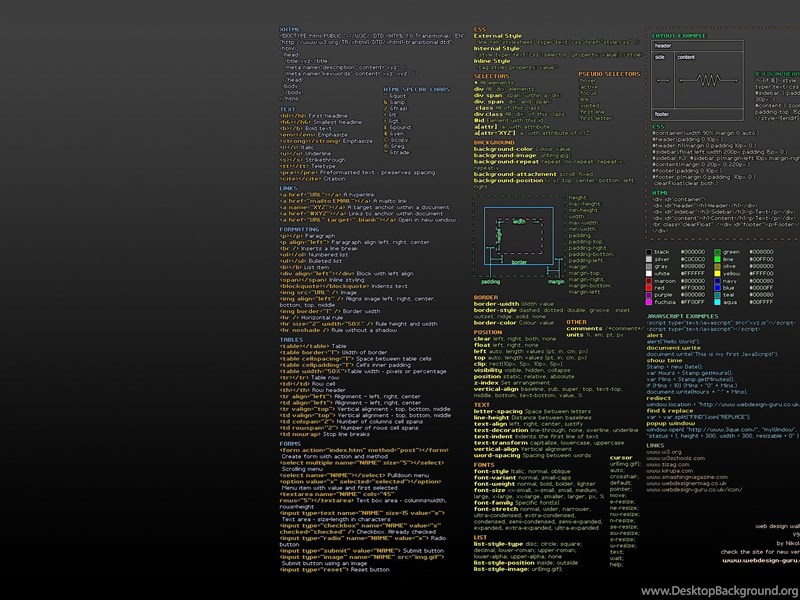Select the teal color swatch
The height and width of the screenshot is (600, 800).
(717, 295)
